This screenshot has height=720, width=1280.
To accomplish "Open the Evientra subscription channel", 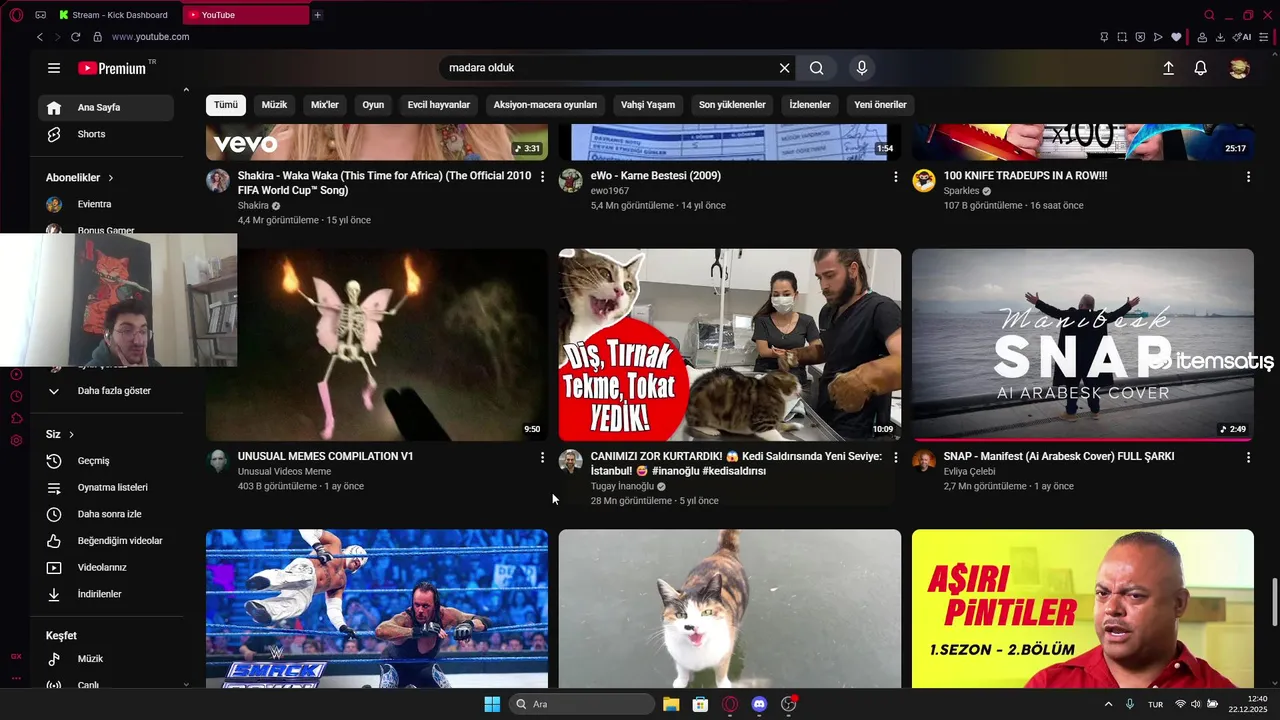I will coord(106,204).
